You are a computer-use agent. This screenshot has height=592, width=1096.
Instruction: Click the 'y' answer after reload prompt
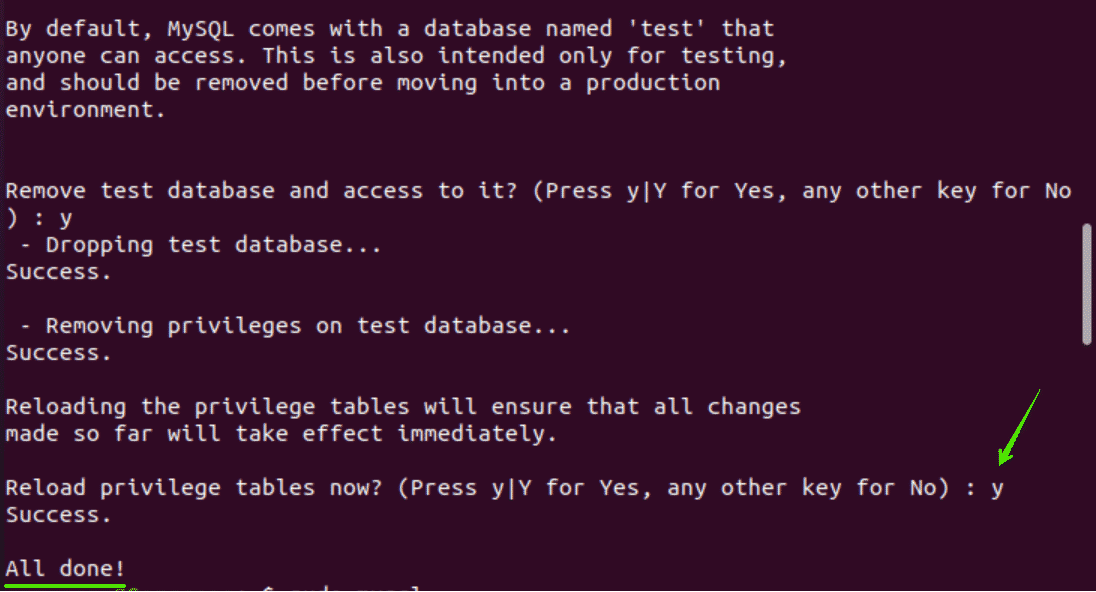click(997, 488)
